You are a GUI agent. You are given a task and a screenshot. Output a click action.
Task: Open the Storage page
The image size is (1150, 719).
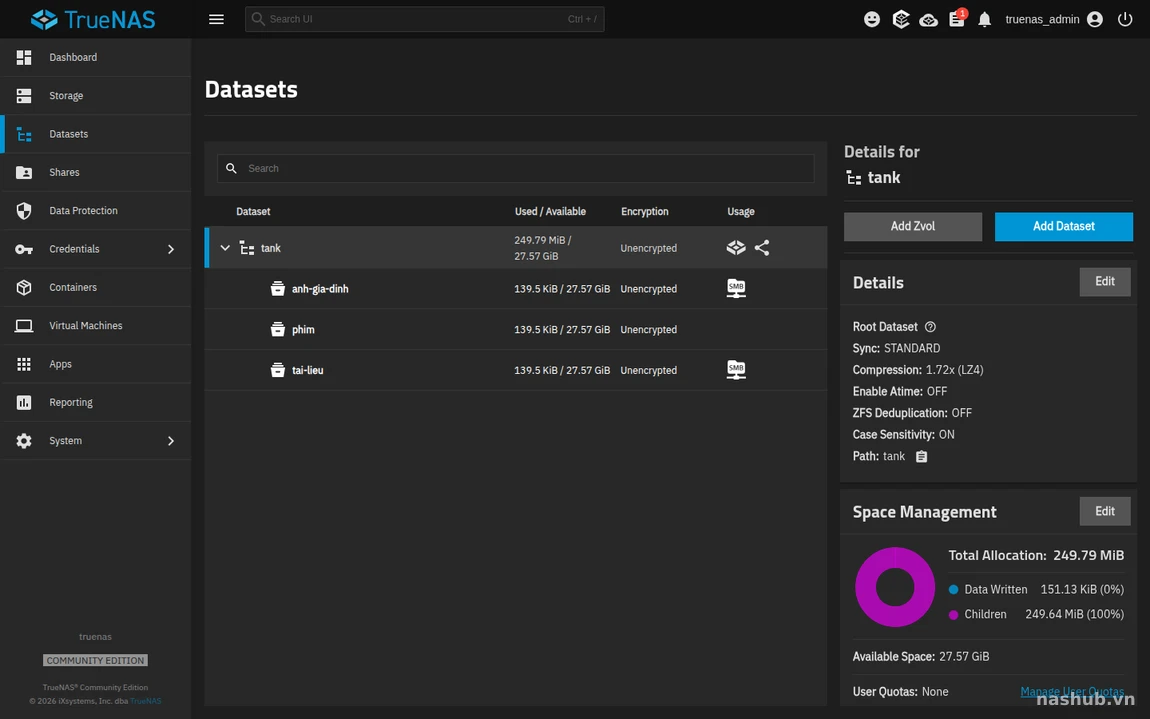(96, 95)
